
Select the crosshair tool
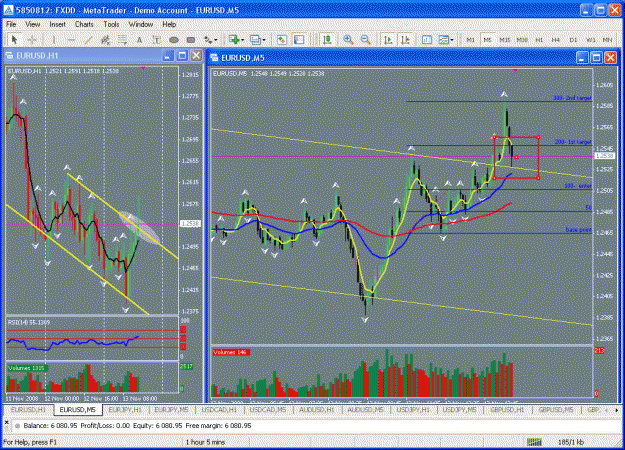coord(32,39)
